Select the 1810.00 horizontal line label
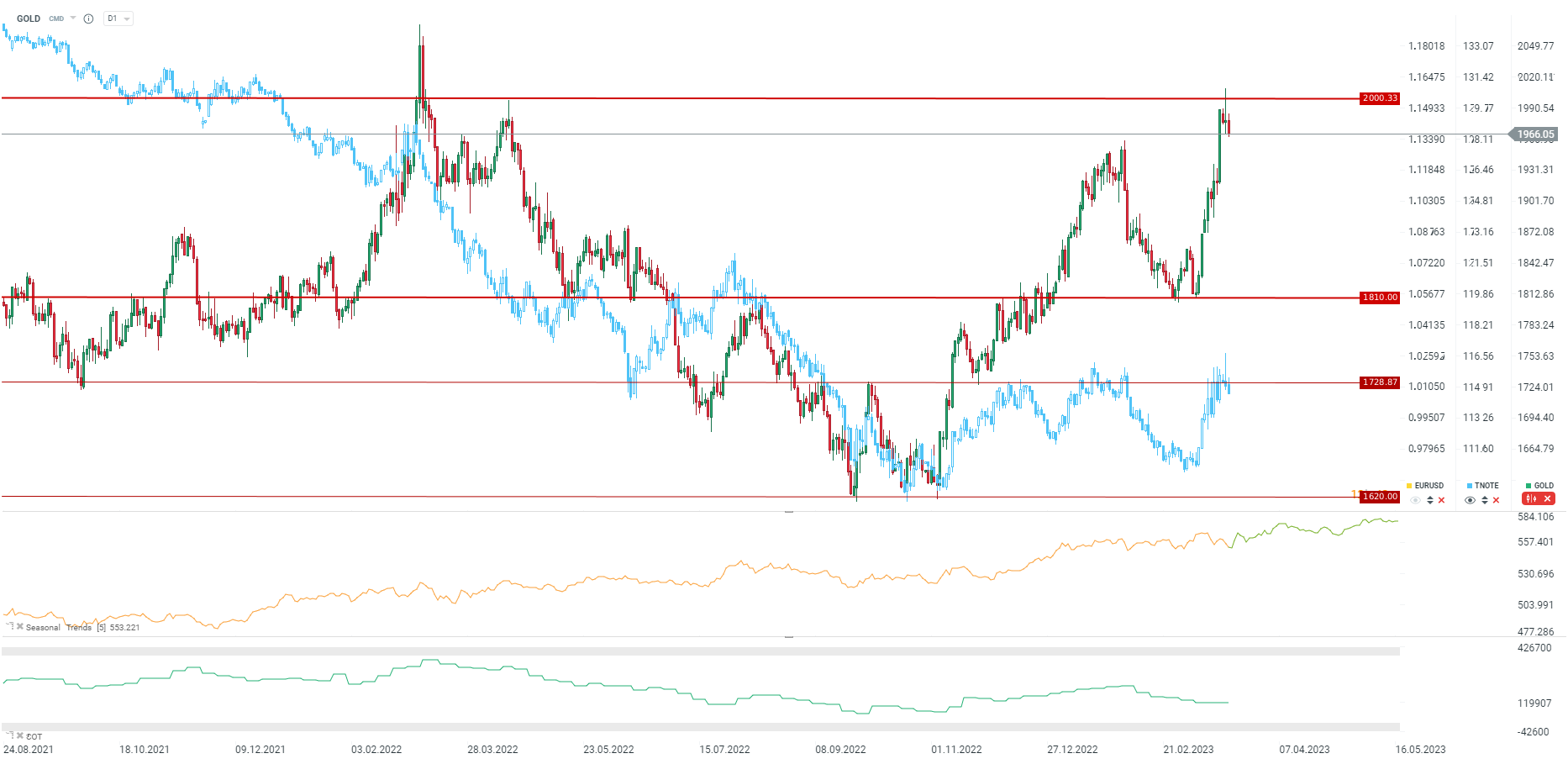The image size is (1568, 764). [1380, 298]
